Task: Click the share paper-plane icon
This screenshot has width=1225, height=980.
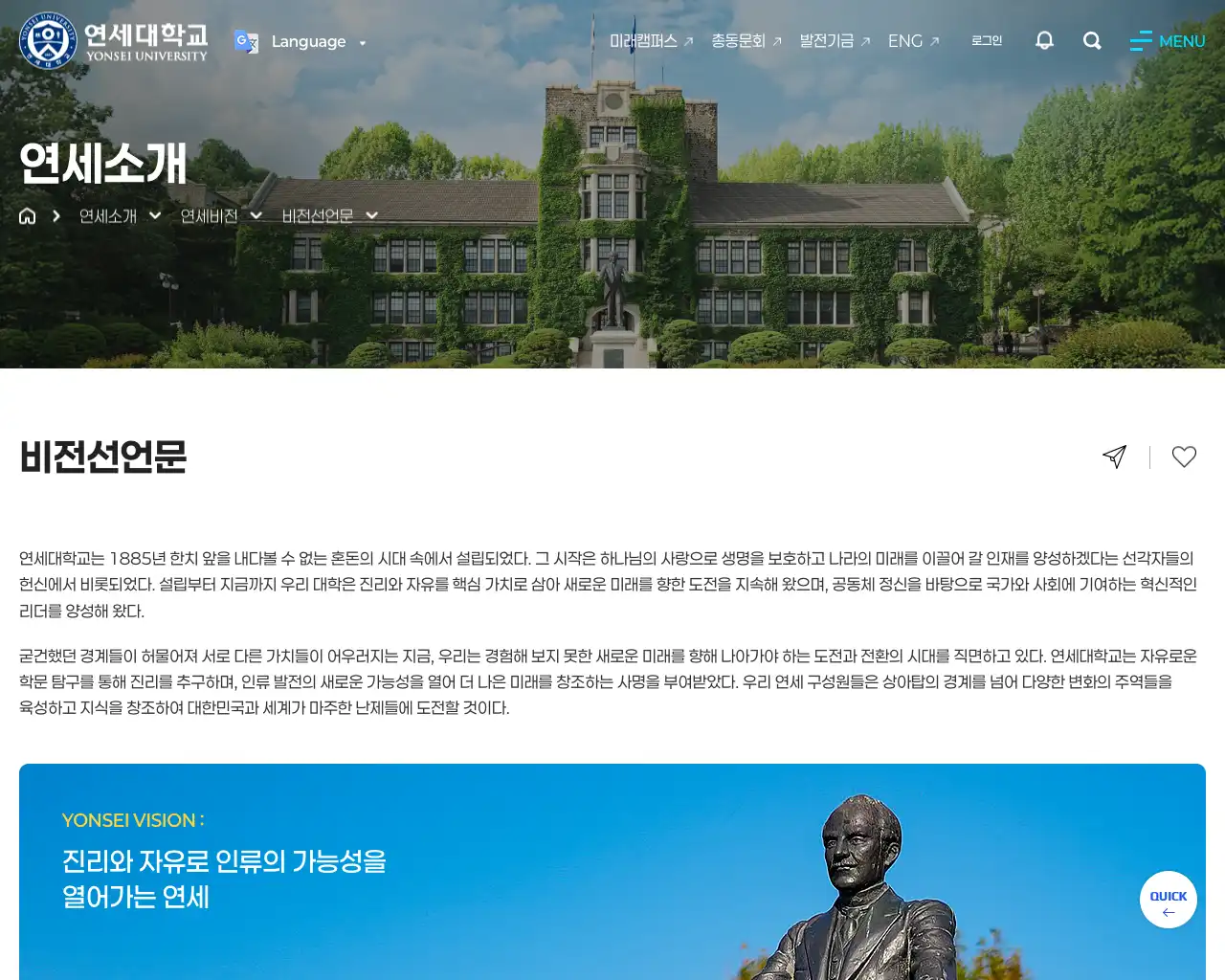Action: click(x=1114, y=457)
